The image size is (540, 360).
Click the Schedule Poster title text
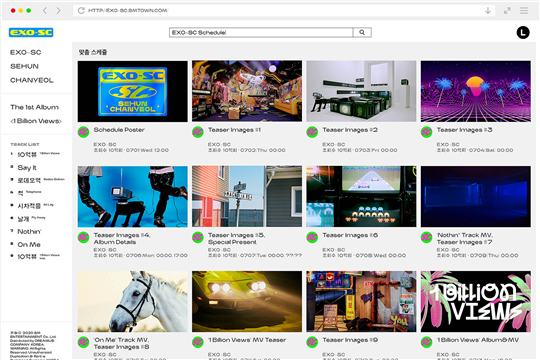pos(119,130)
